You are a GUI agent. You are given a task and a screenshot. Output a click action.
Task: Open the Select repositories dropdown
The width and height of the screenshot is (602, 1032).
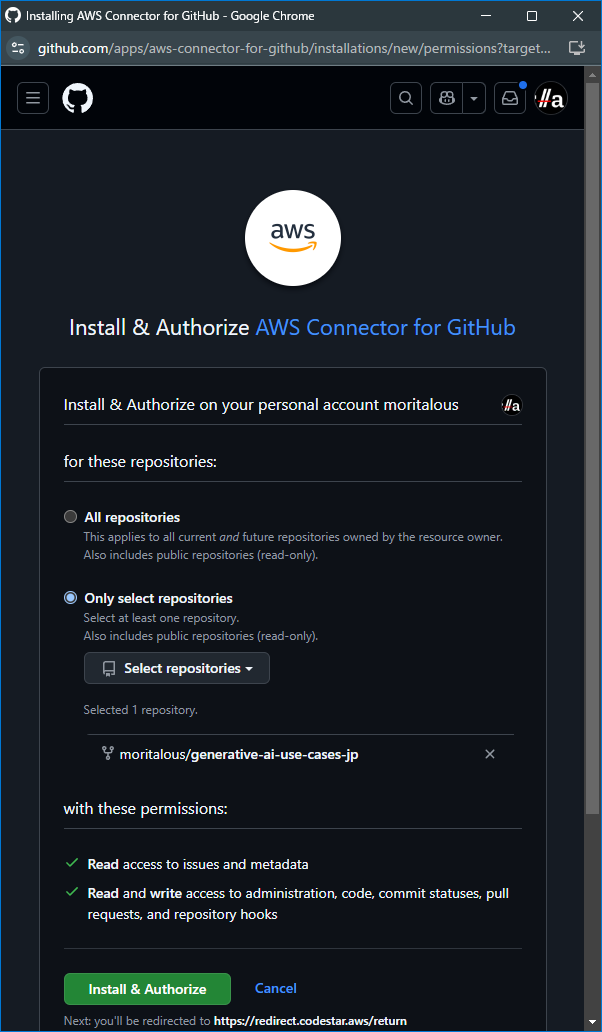coord(176,668)
